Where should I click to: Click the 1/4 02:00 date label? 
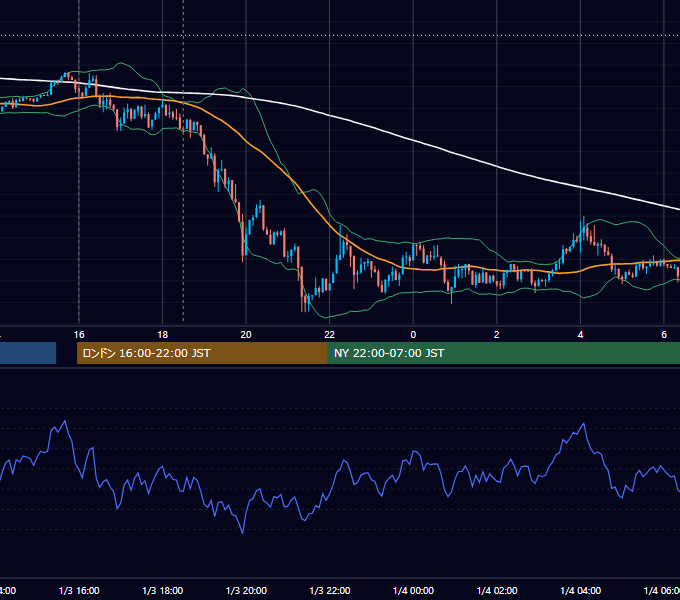click(x=497, y=590)
